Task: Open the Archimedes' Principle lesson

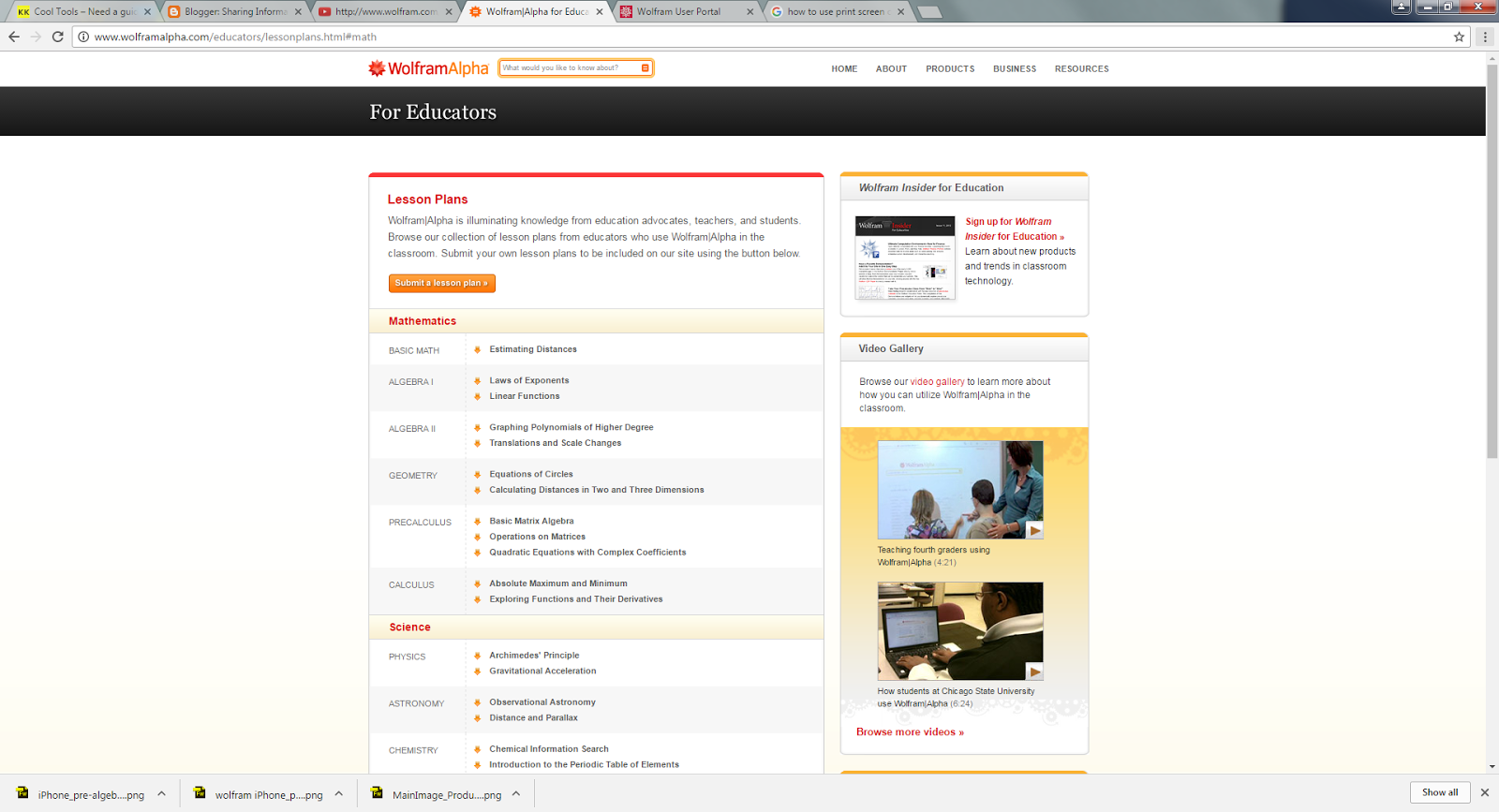Action: point(534,656)
